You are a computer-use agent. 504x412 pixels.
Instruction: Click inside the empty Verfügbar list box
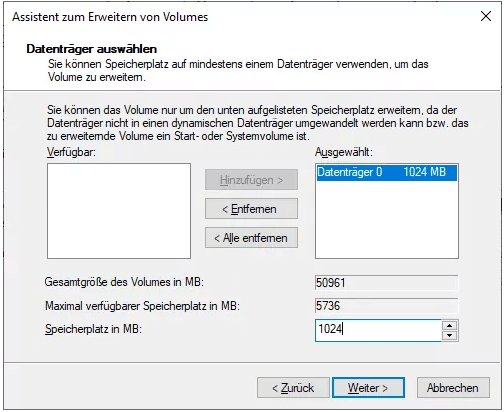coord(119,211)
